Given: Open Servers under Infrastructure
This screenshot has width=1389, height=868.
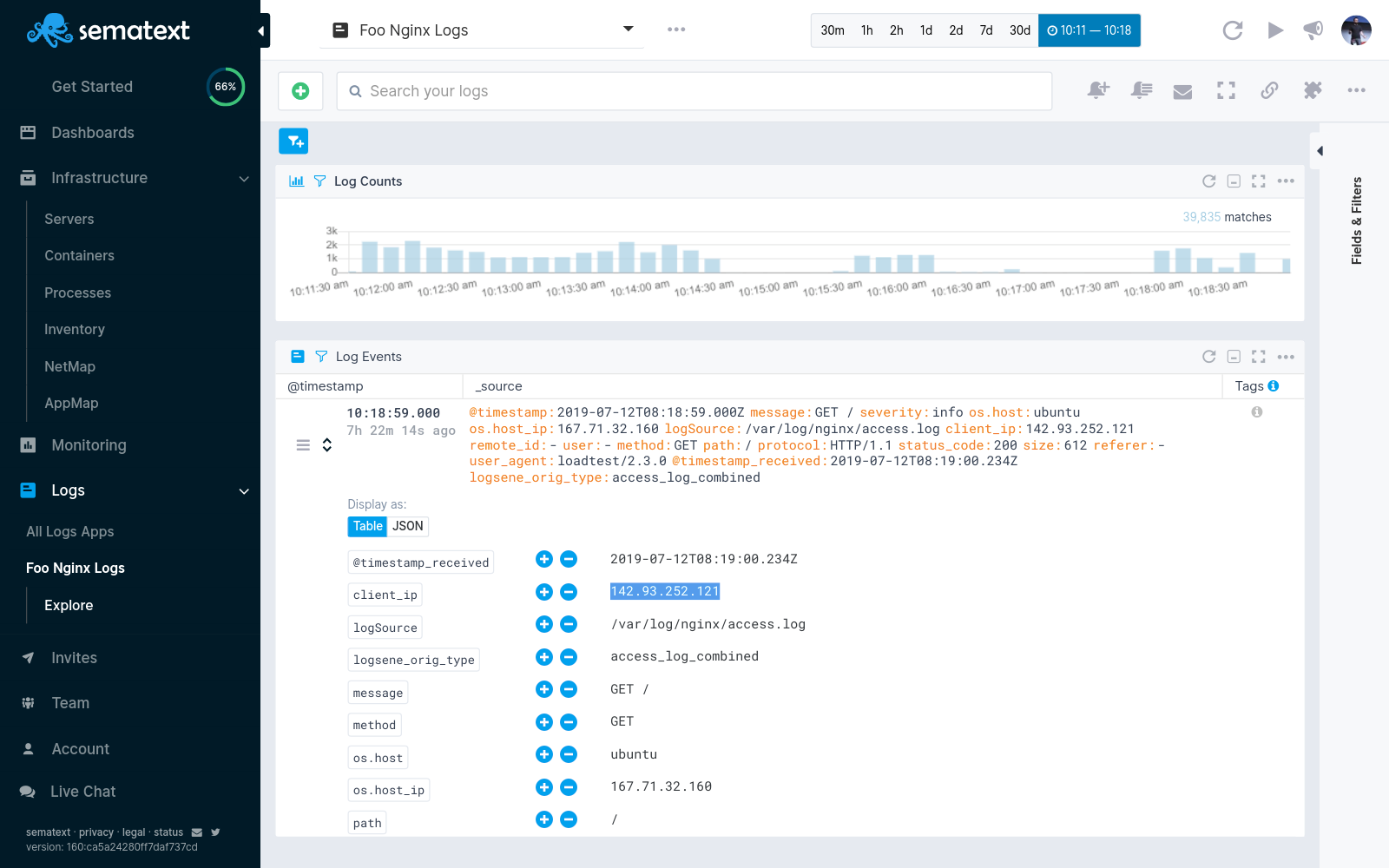Looking at the screenshot, I should coord(69,220).
